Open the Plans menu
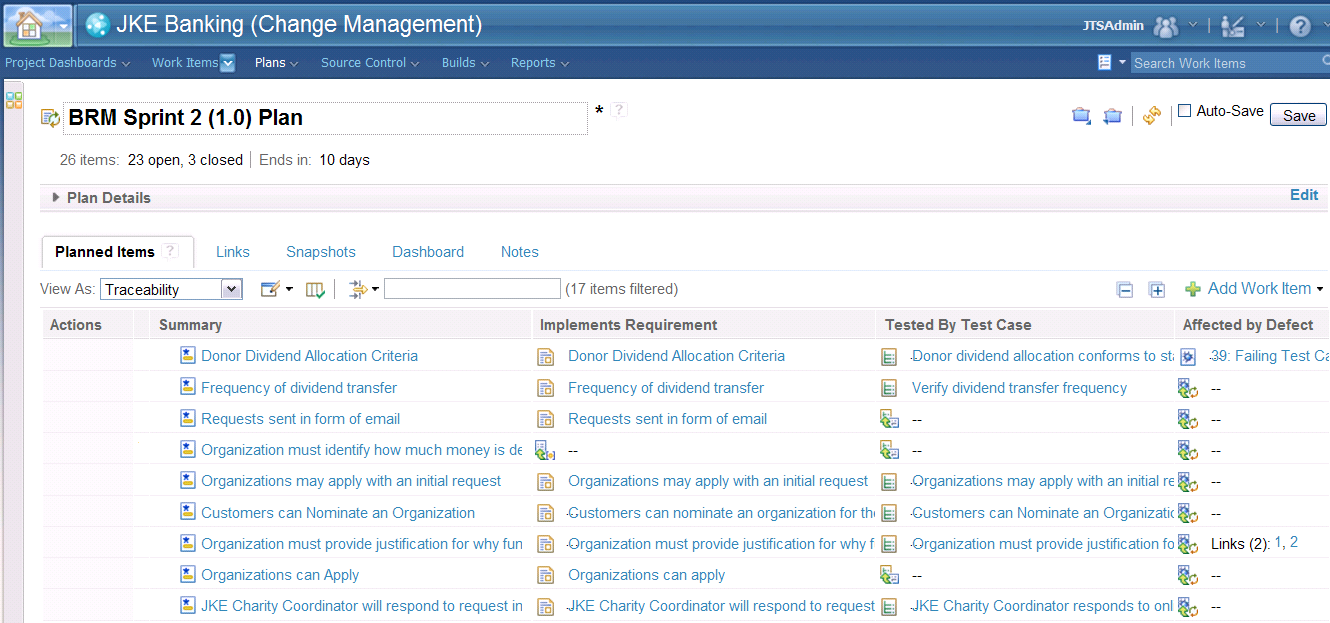 (x=277, y=63)
